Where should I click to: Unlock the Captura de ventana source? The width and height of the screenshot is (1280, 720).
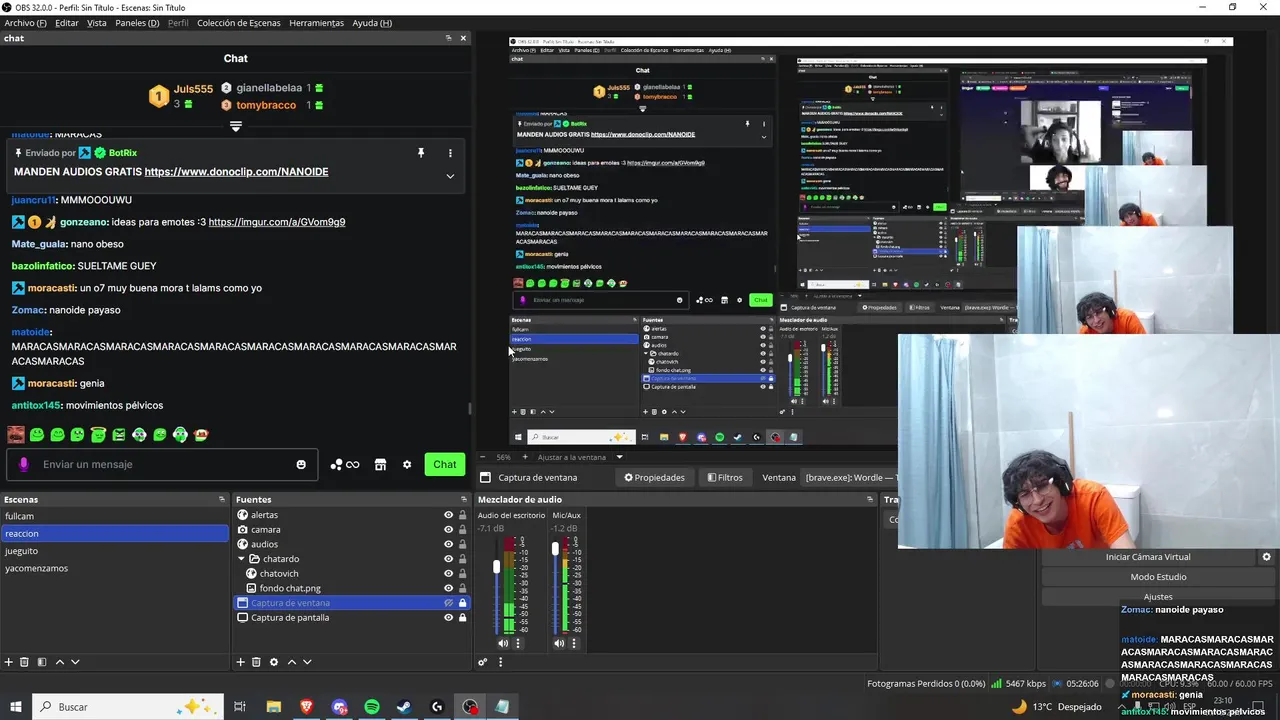(462, 603)
